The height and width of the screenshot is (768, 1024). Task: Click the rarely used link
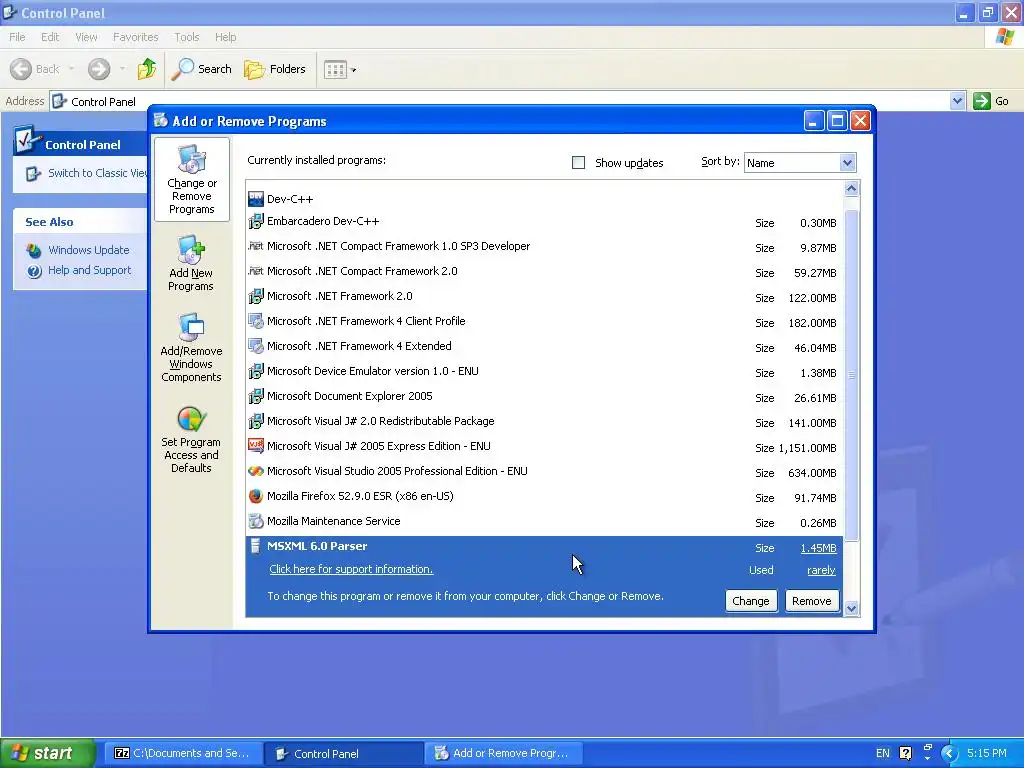821,570
